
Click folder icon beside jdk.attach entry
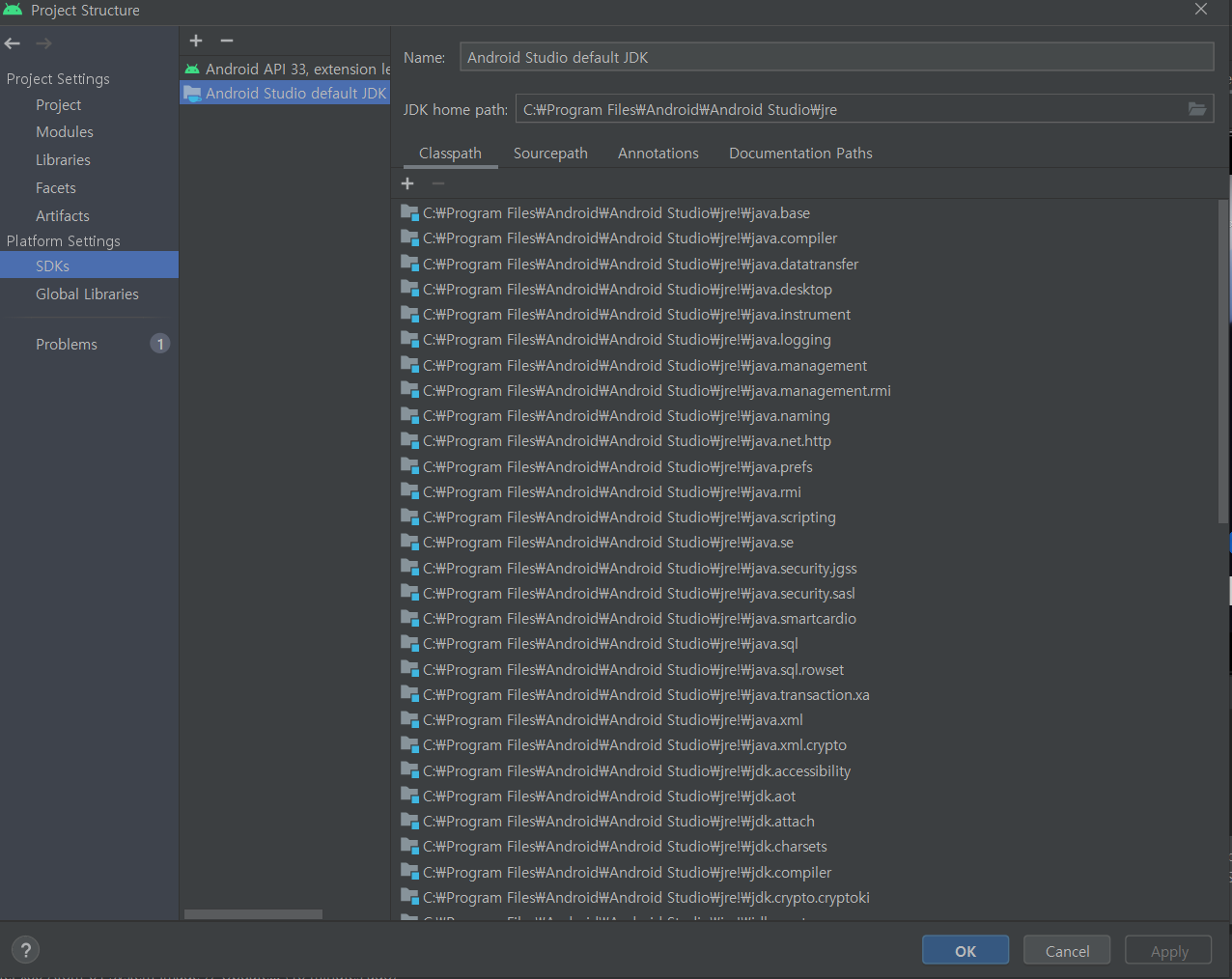tap(409, 821)
